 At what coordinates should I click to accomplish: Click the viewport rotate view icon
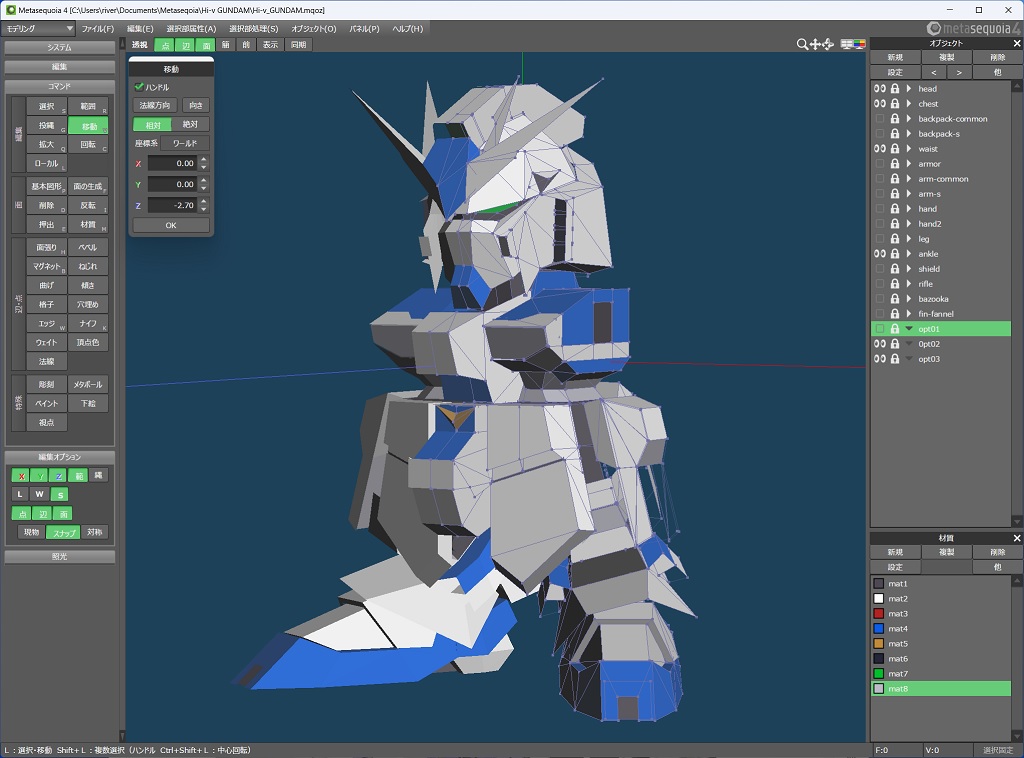[828, 44]
